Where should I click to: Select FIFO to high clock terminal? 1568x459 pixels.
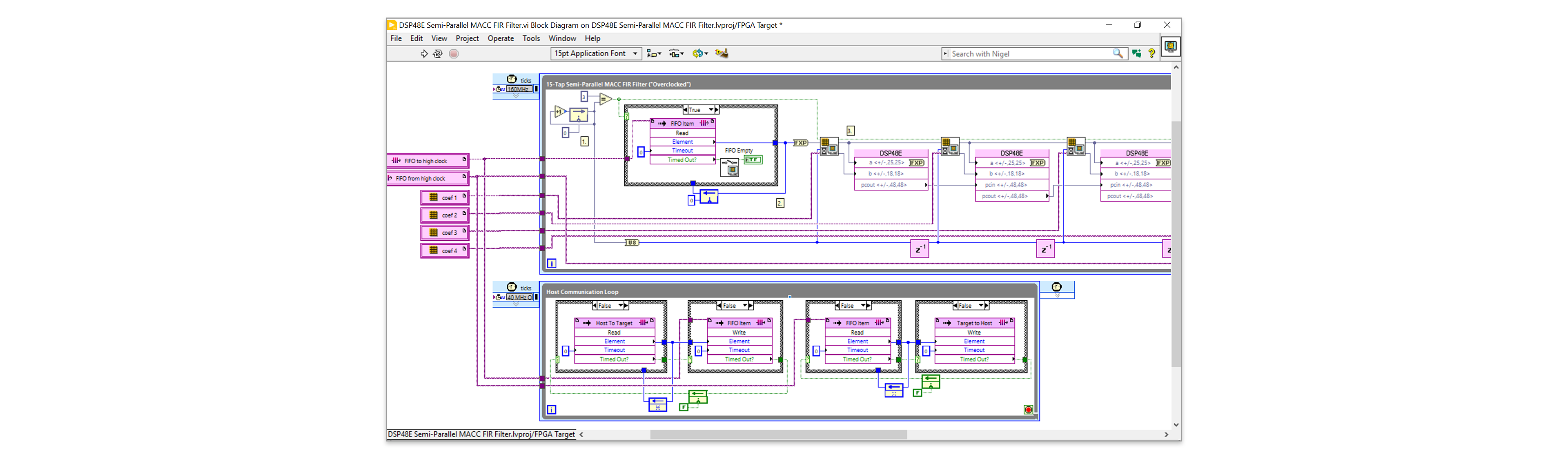428,161
